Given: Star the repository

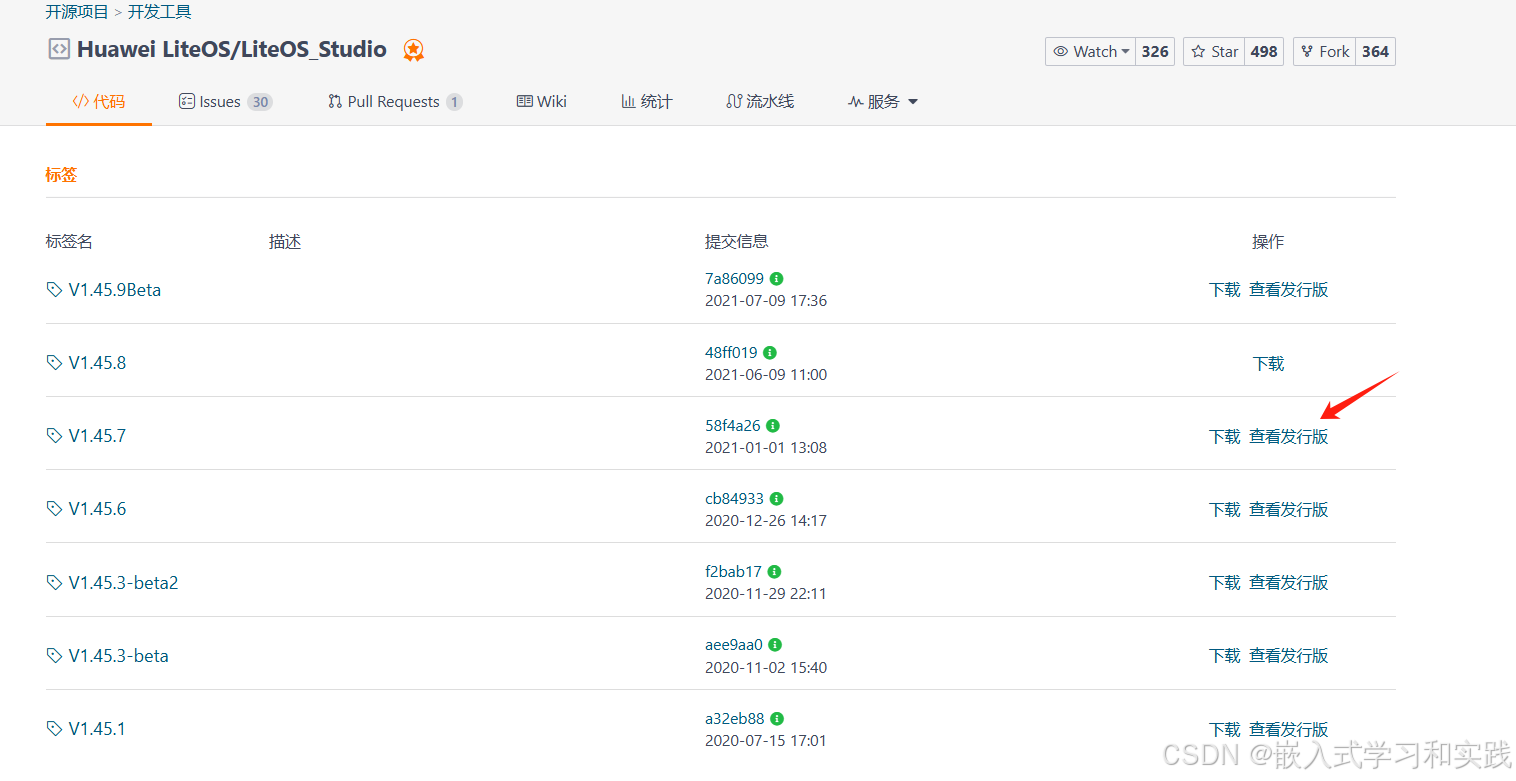Looking at the screenshot, I should point(1214,52).
